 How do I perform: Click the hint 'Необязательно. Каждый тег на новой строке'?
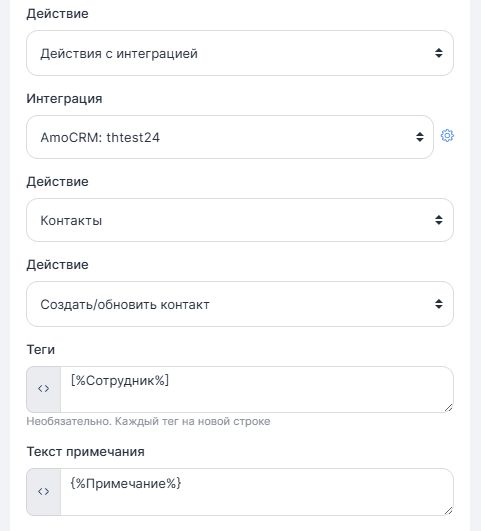click(x=148, y=421)
